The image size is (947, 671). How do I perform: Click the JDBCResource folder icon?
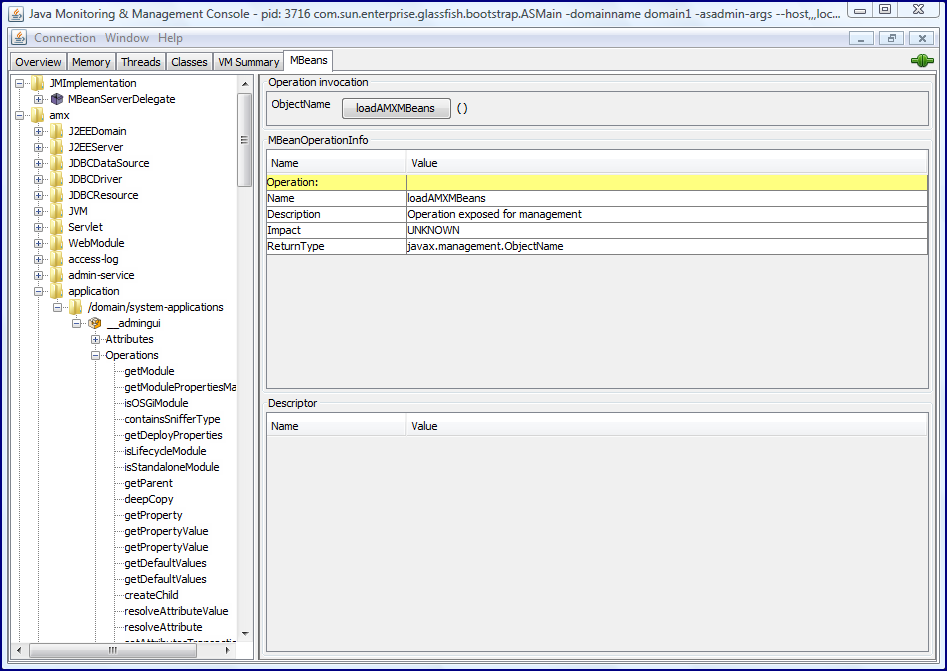coord(57,195)
